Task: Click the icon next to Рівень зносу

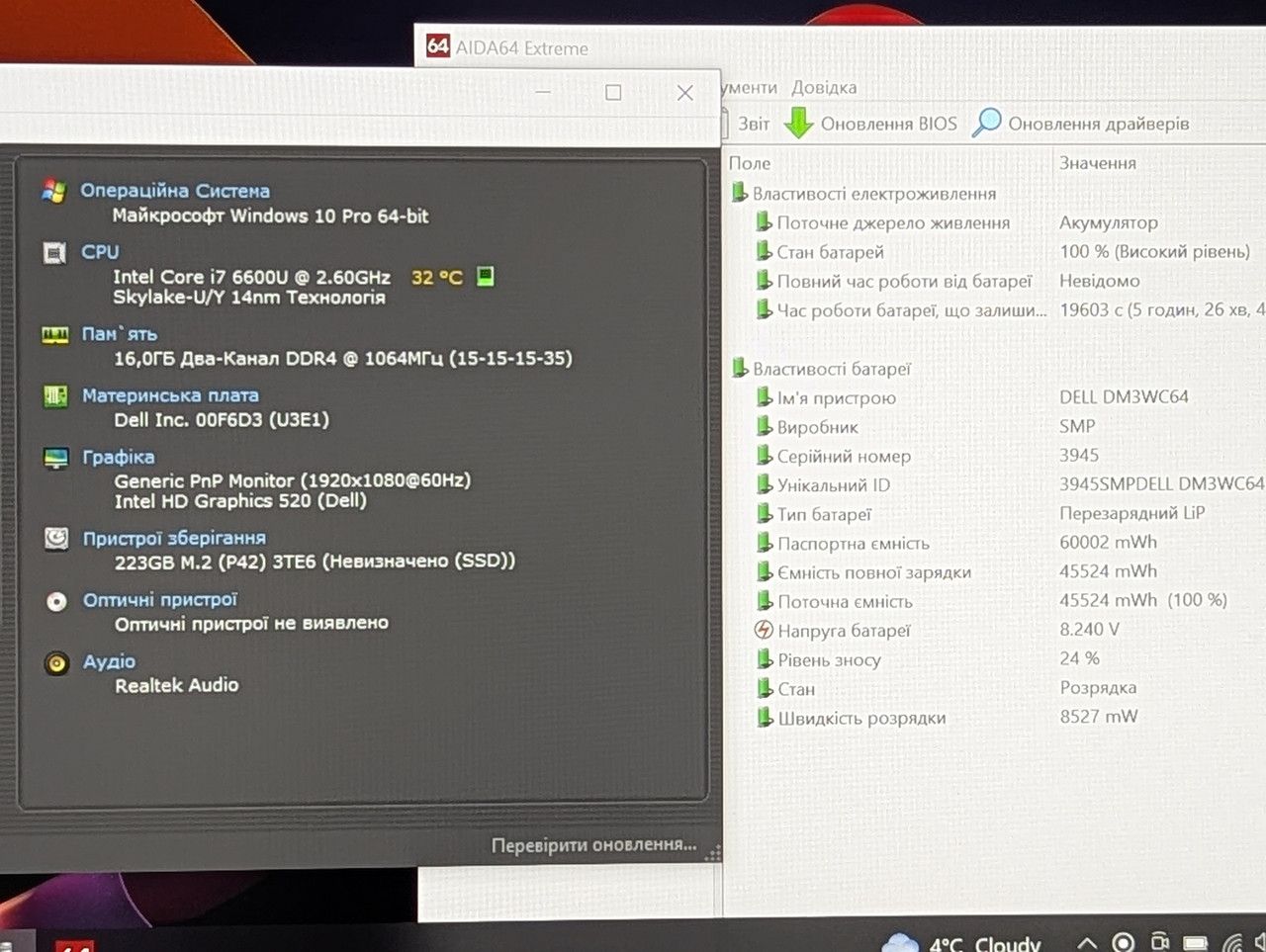Action: point(765,659)
